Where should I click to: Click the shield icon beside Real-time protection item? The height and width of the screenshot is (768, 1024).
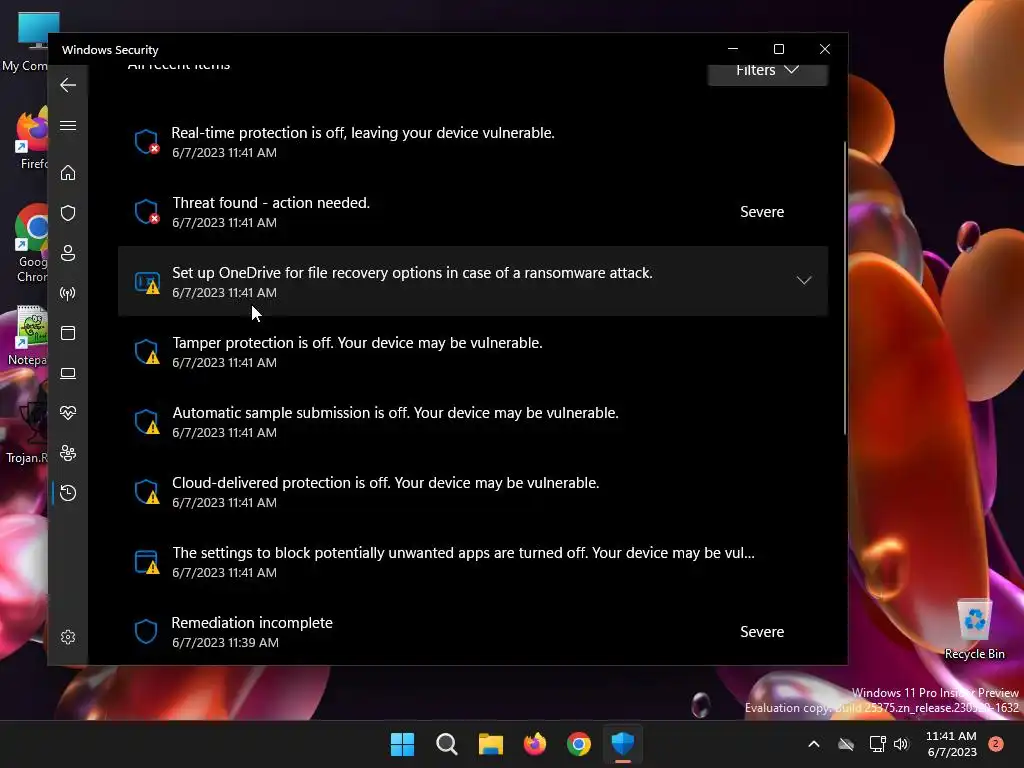click(x=146, y=141)
